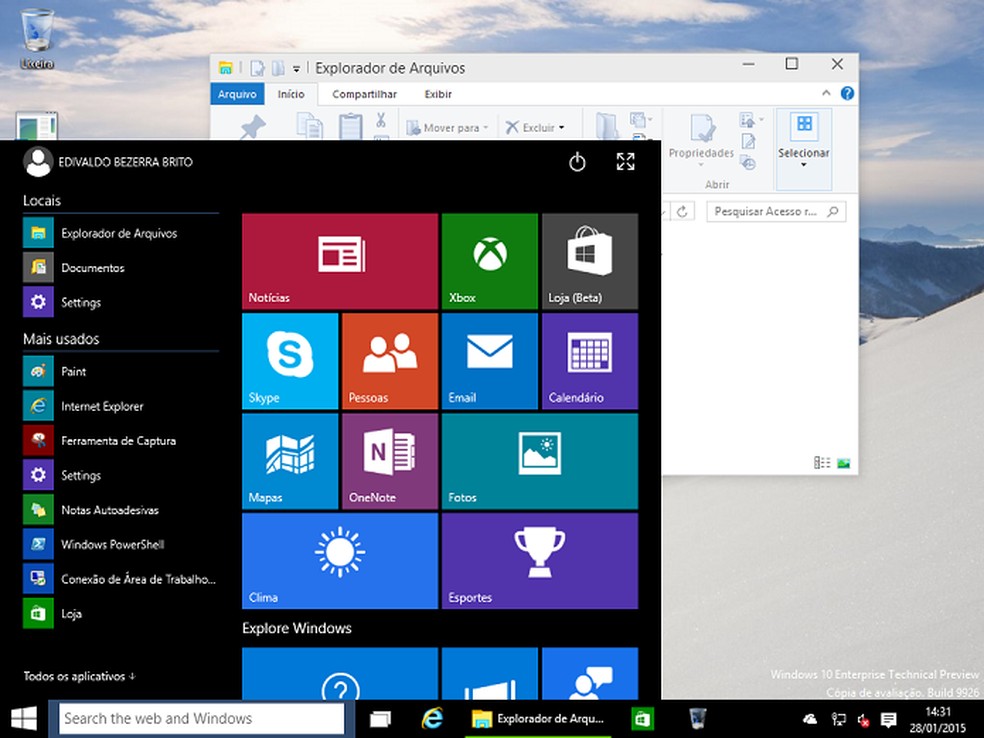Switch to thumbnail view using the status bar icon
The image size is (984, 738).
point(845,462)
